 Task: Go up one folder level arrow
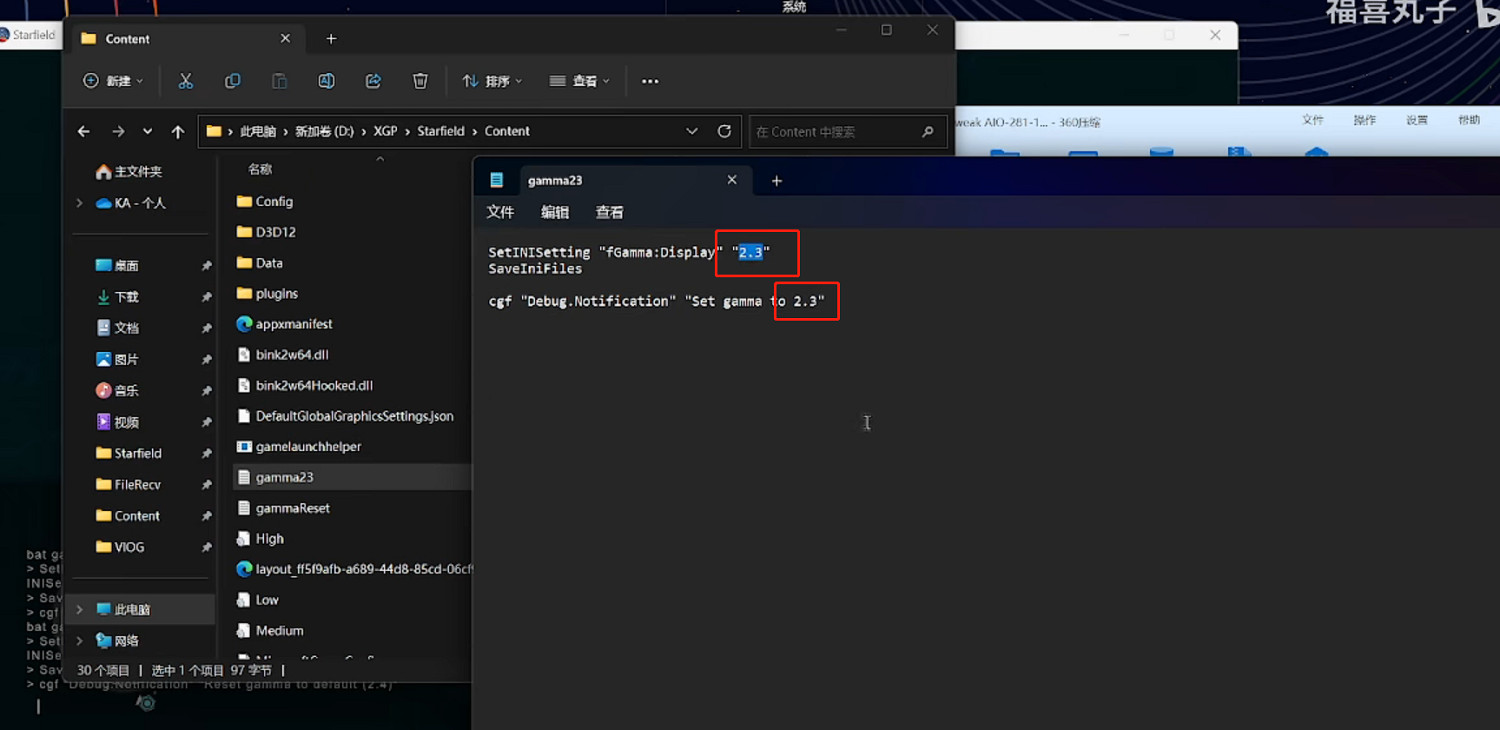[178, 131]
